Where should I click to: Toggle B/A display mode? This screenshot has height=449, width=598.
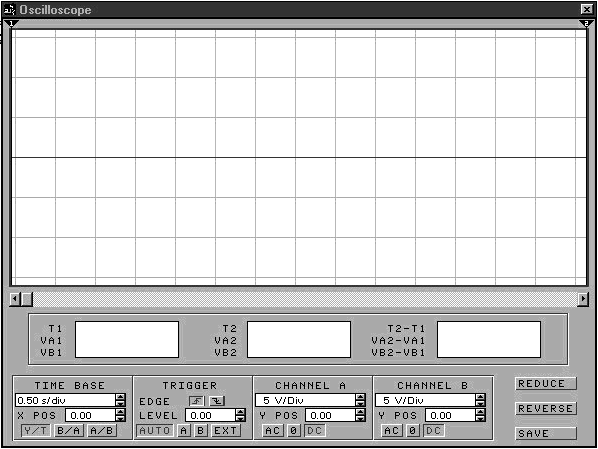69,431
